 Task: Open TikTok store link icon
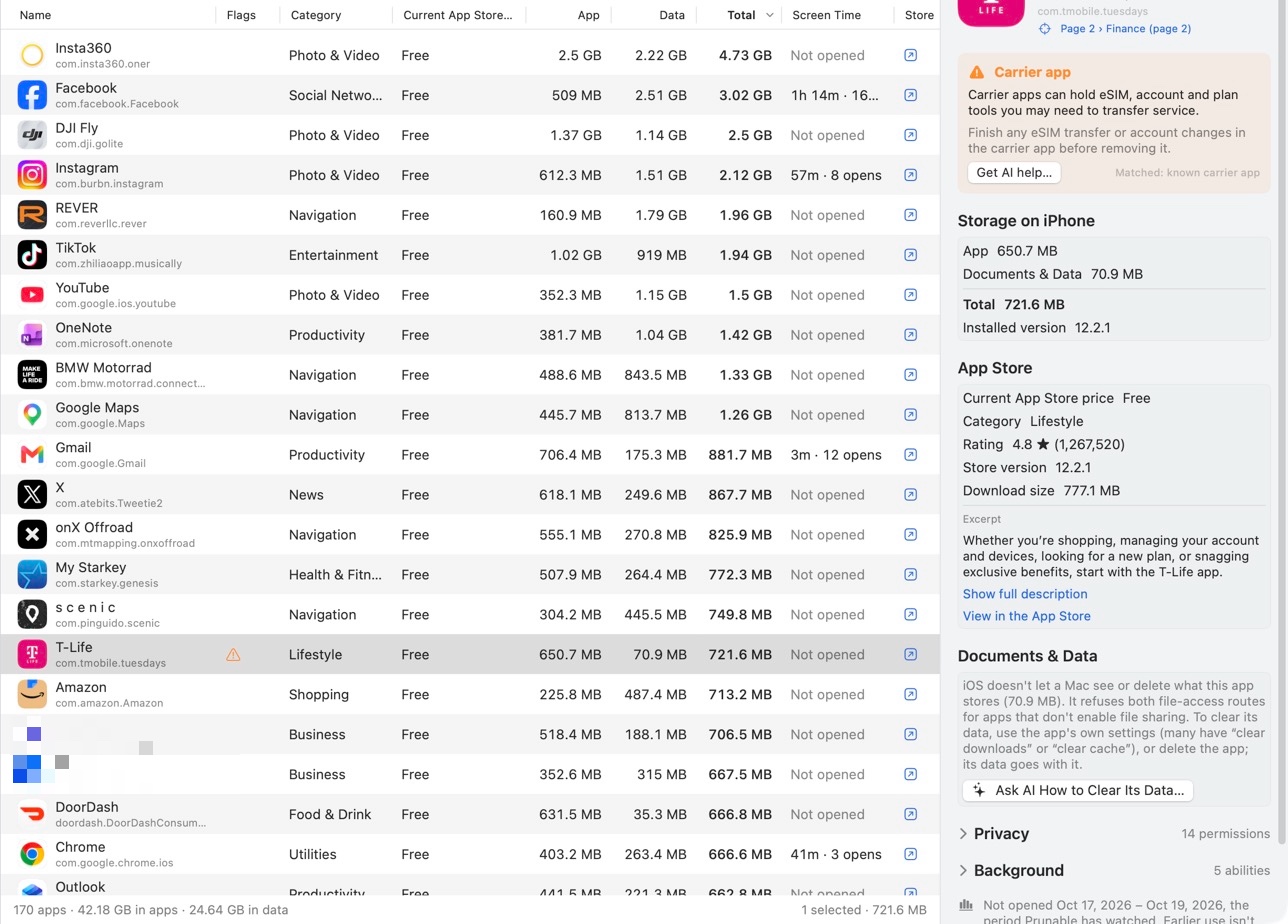910,255
